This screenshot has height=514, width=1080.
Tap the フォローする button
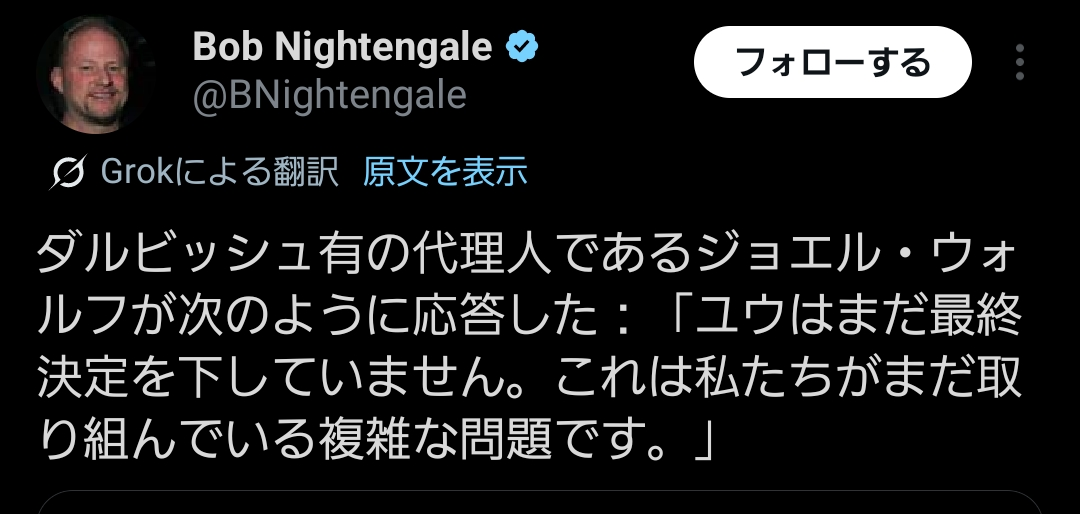pyautogui.click(x=833, y=62)
